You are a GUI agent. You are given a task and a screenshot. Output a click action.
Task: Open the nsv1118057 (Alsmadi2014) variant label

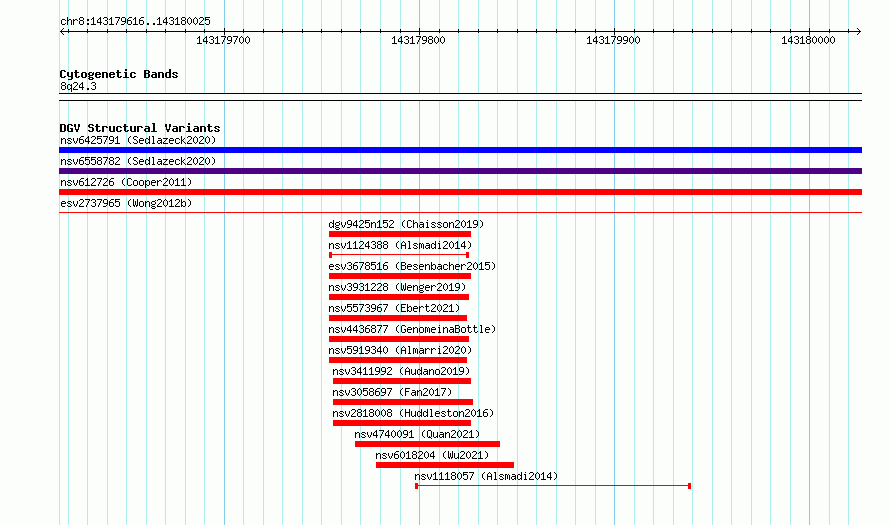pyautogui.click(x=486, y=476)
